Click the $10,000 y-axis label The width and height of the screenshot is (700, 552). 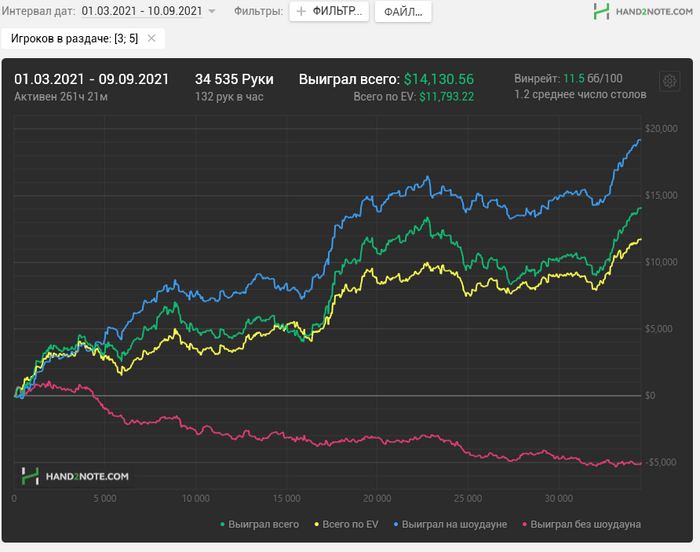[661, 262]
